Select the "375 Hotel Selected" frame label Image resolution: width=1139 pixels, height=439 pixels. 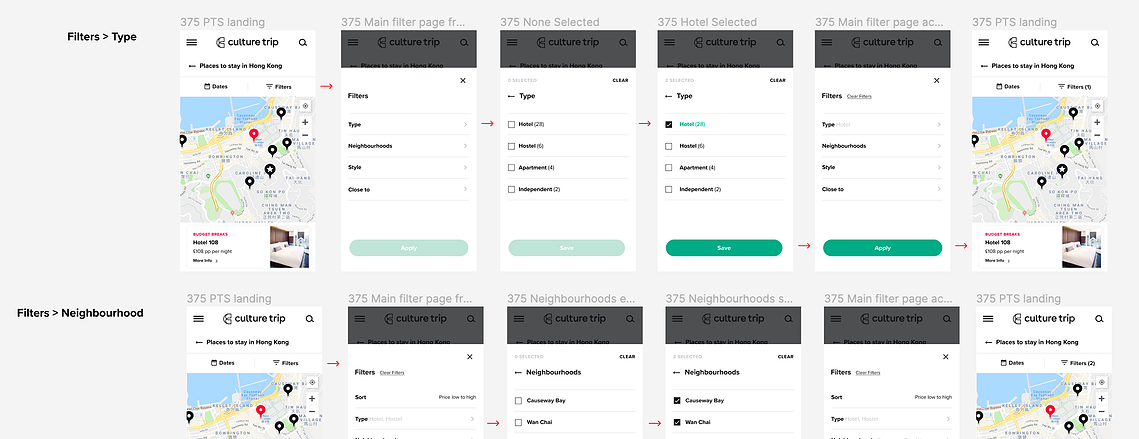(708, 23)
